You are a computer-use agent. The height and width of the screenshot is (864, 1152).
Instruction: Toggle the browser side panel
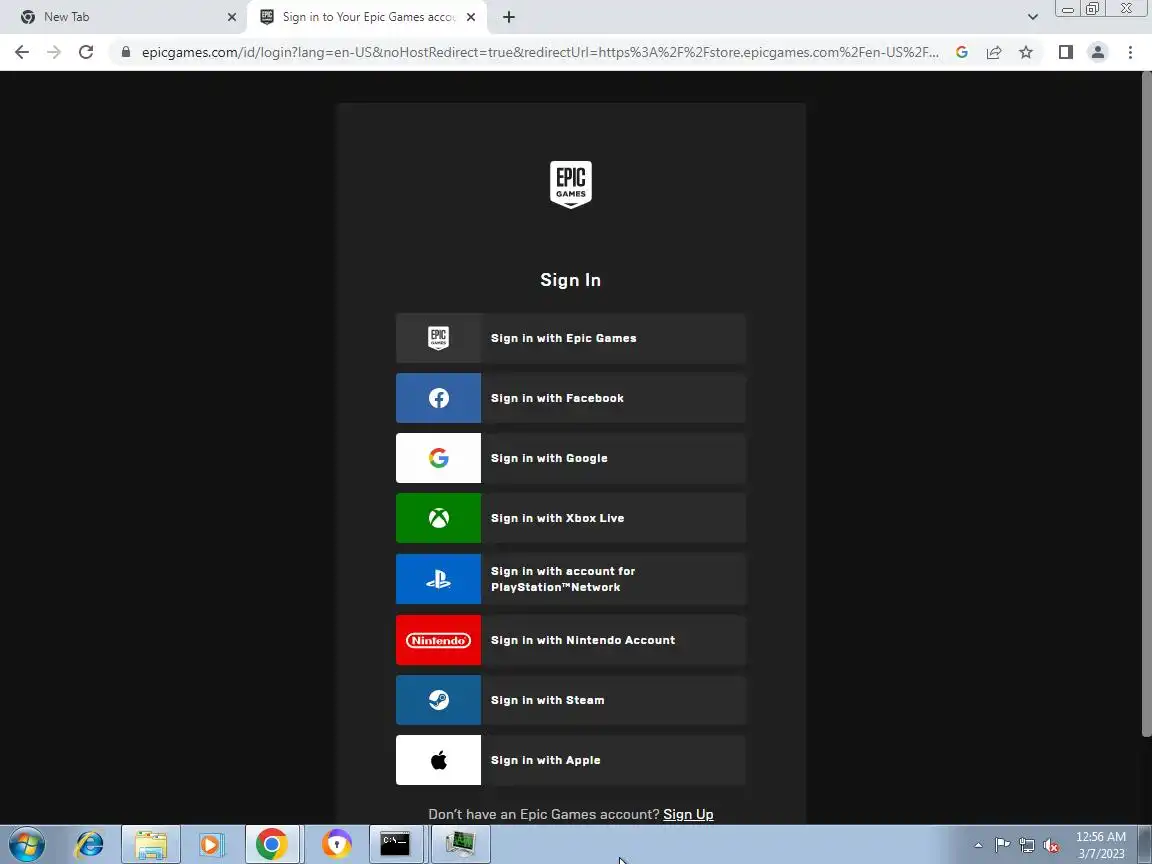(1065, 52)
